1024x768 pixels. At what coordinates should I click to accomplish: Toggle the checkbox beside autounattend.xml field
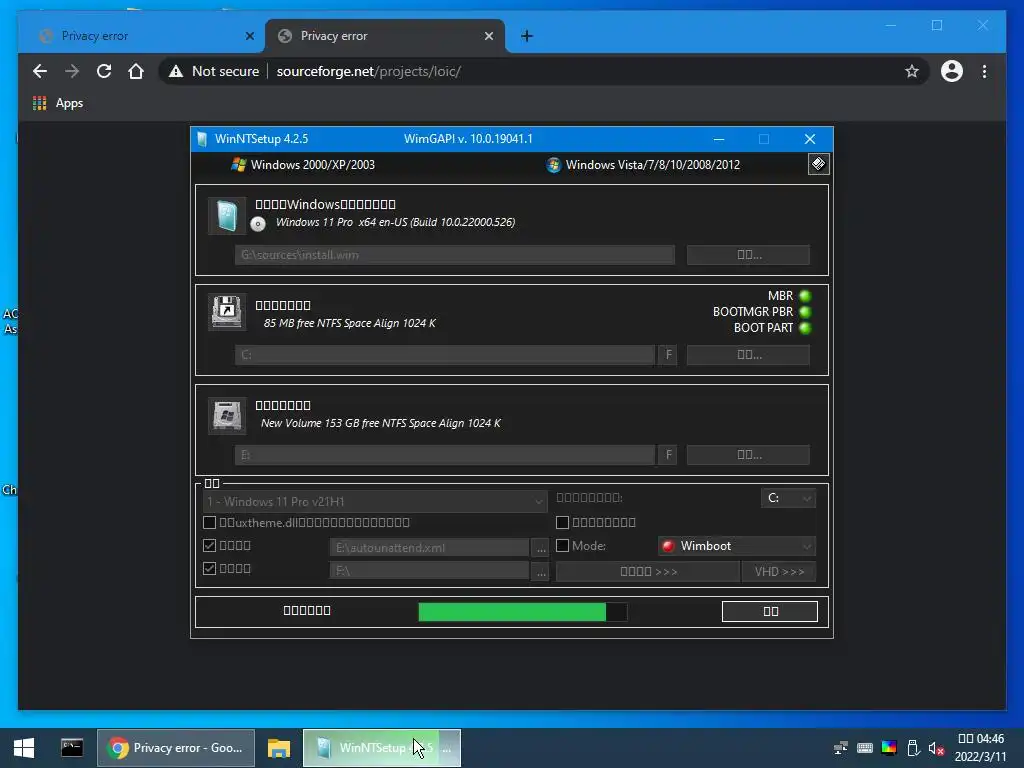coord(209,545)
